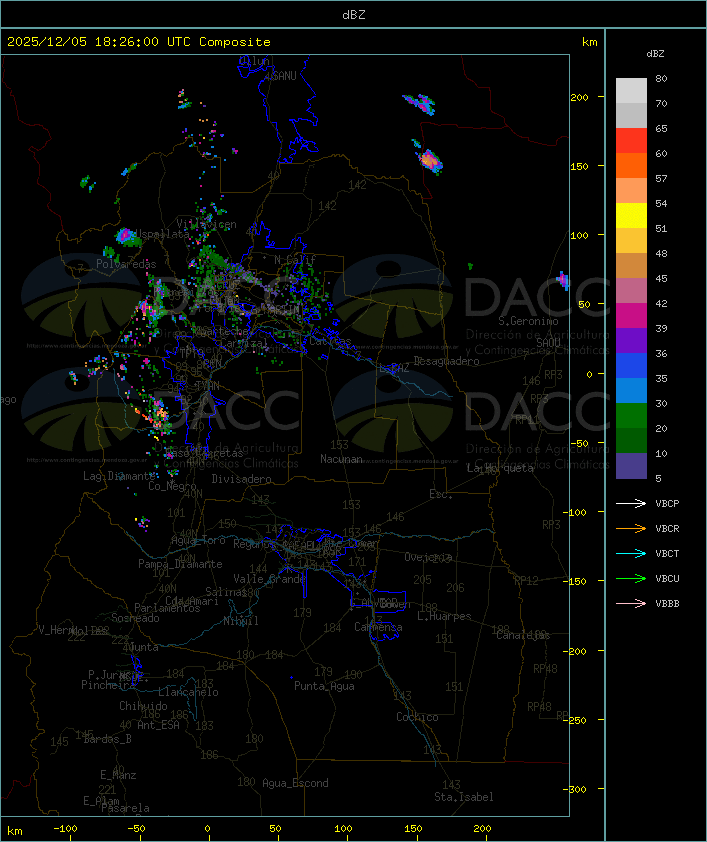The height and width of the screenshot is (842, 707).
Task: Click the pink VBBB arrow symbol
Action: (631, 604)
